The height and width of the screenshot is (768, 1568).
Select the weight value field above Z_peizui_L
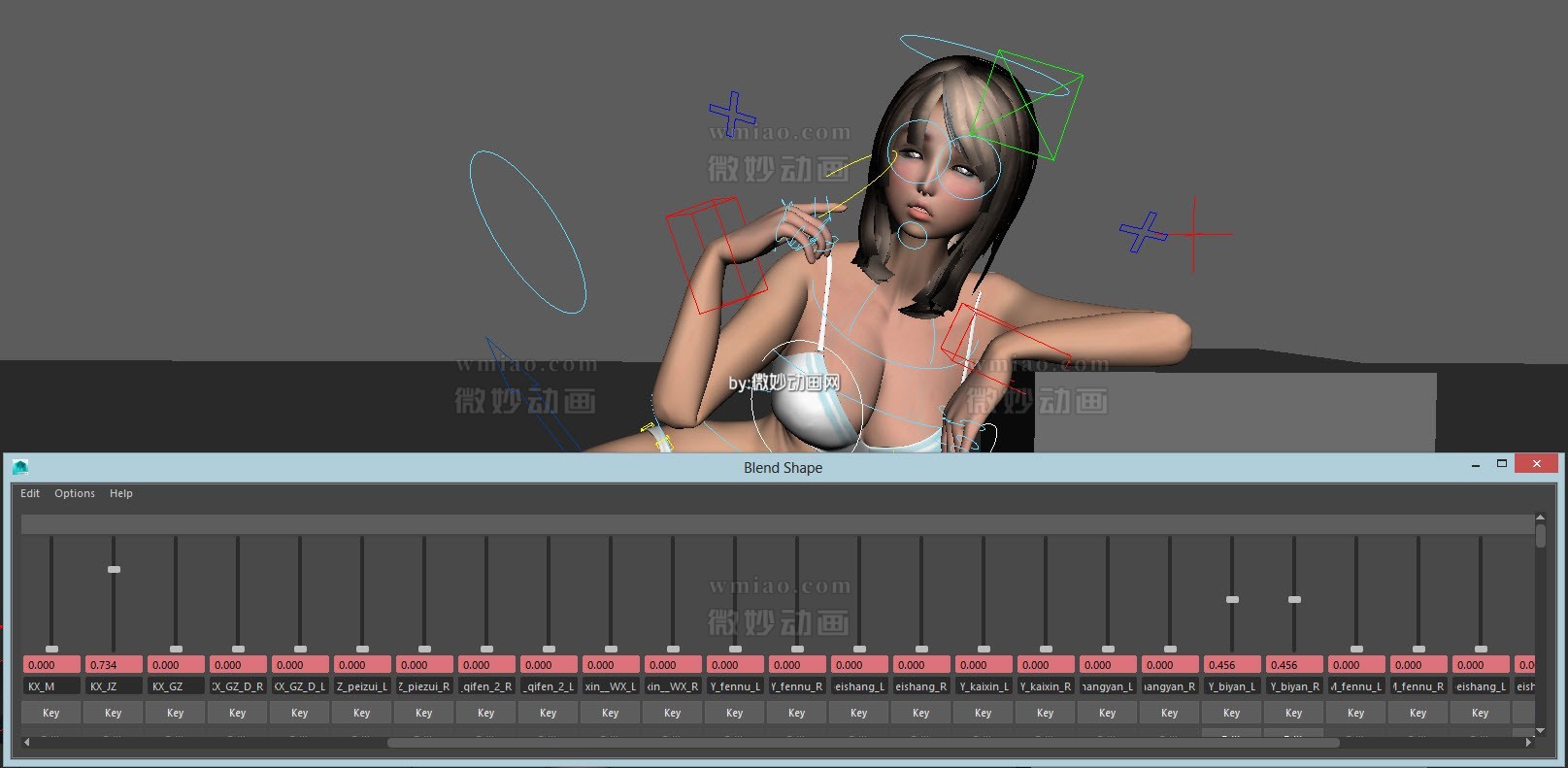pos(362,665)
